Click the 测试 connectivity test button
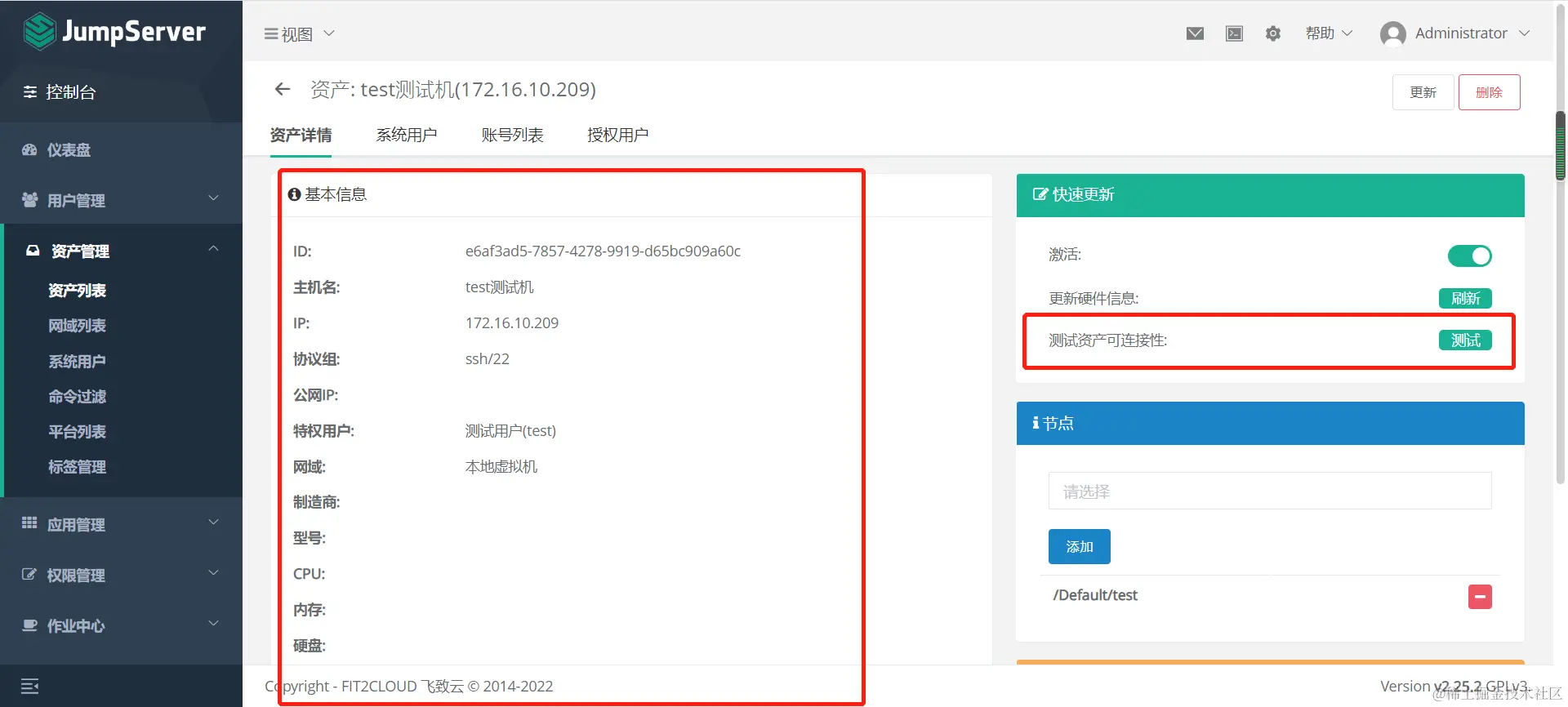The width and height of the screenshot is (1568, 707). pyautogui.click(x=1465, y=340)
